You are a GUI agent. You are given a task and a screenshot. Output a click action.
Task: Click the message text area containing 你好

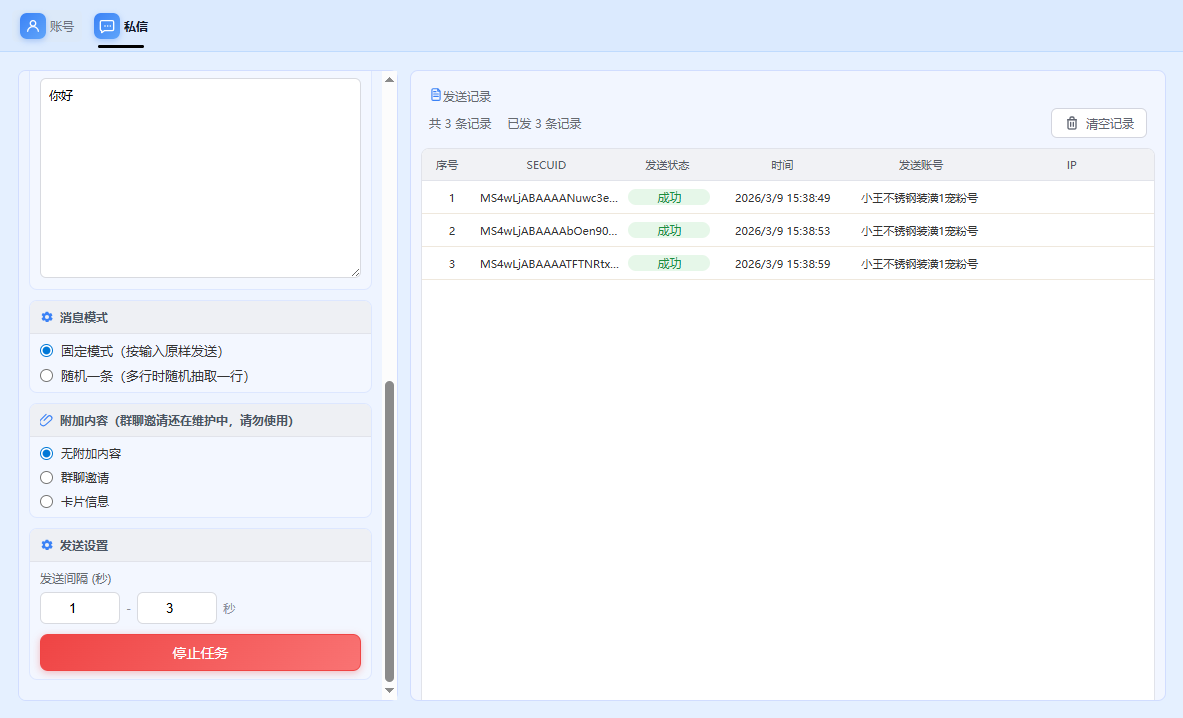point(200,178)
